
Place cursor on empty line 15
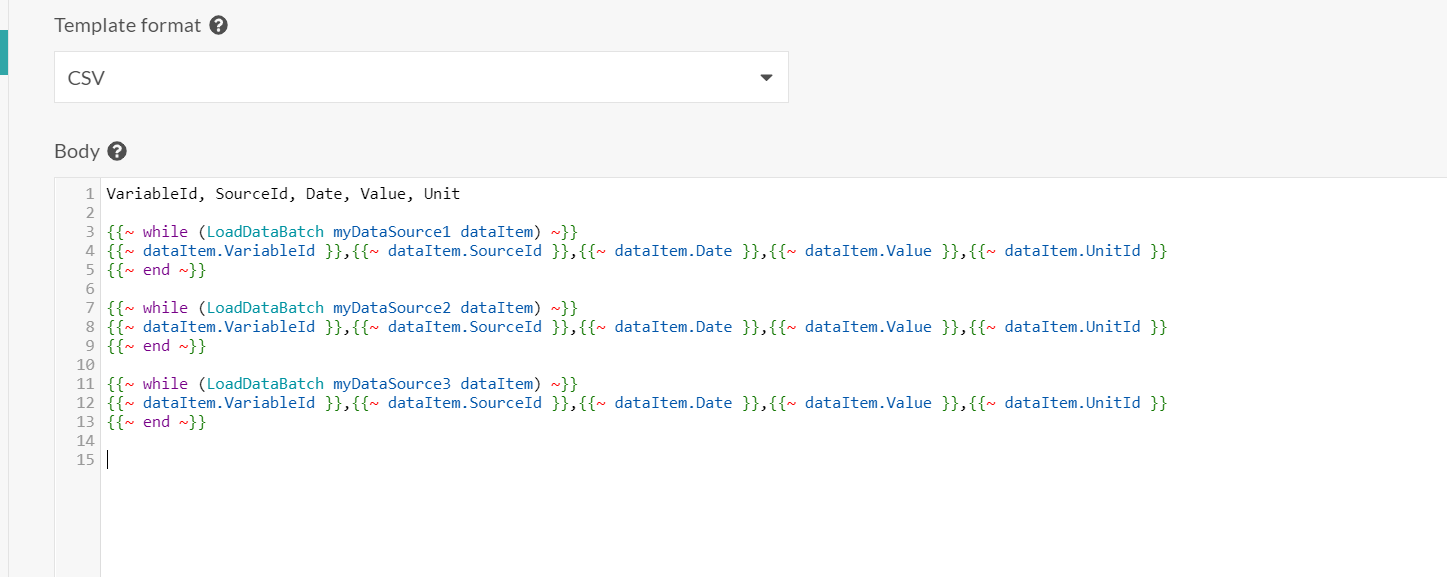click(400, 460)
